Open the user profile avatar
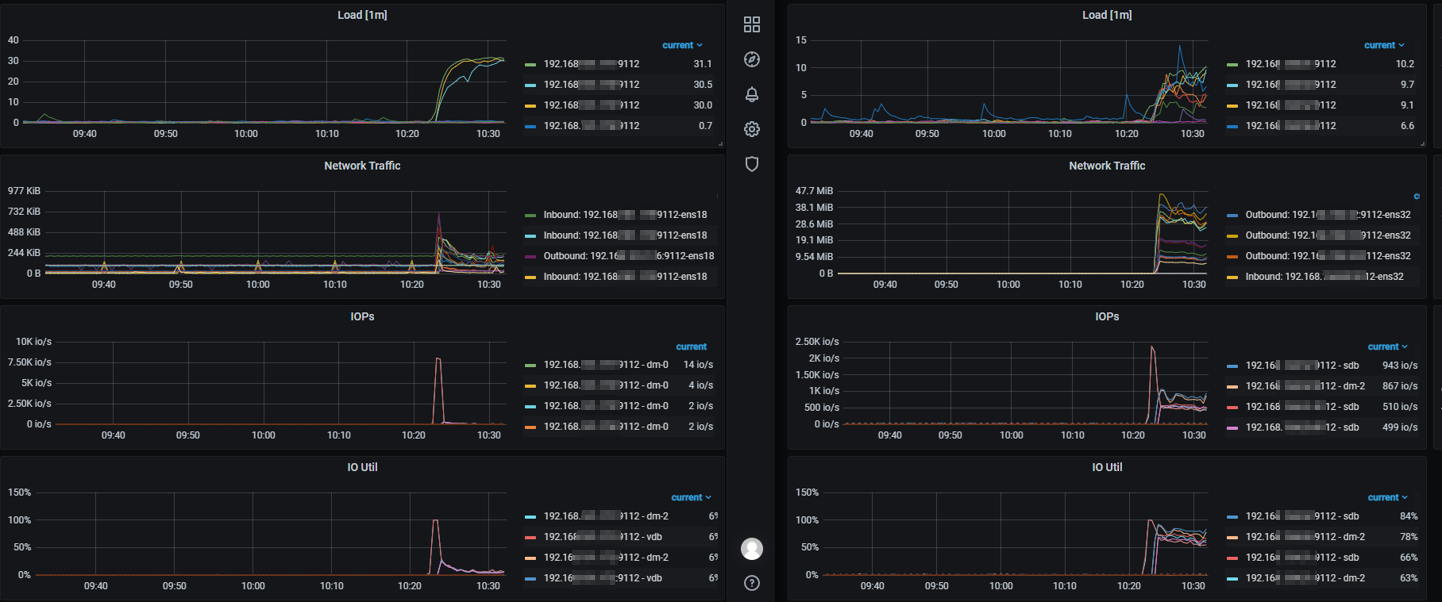Viewport: 1442px width, 602px height. [752, 548]
